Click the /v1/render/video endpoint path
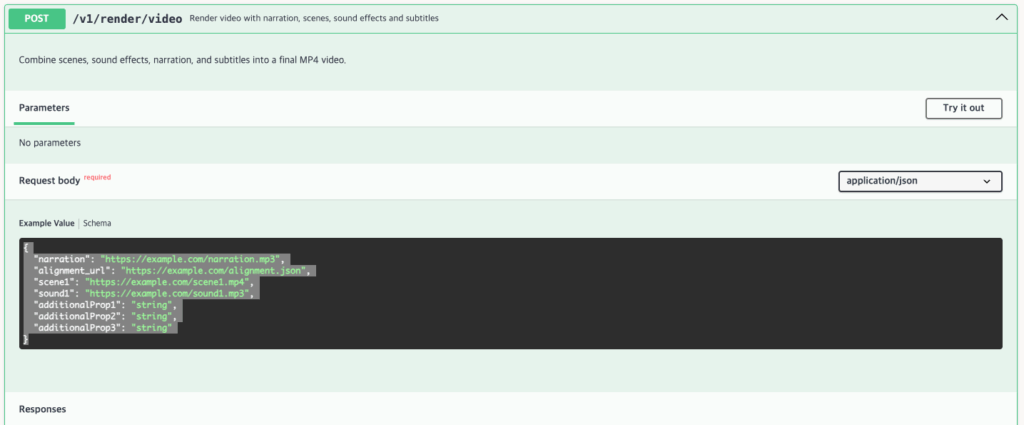The height and width of the screenshot is (425, 1024). click(x=127, y=18)
